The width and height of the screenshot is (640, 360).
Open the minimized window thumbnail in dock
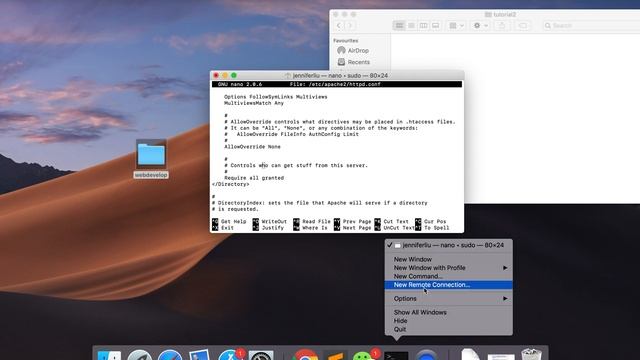tap(501, 356)
